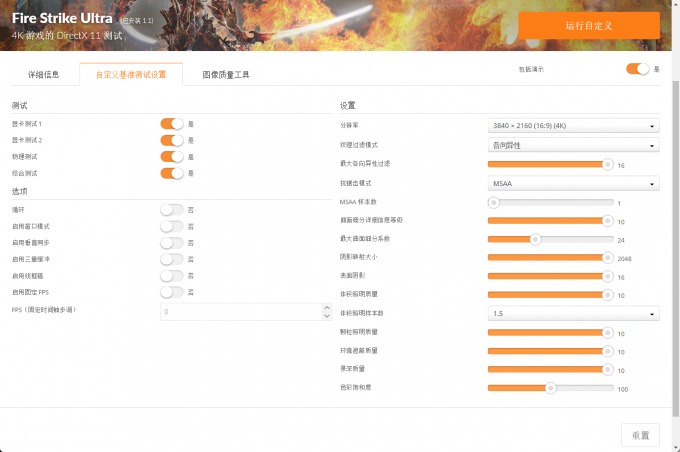Open the texture filtering mode dropdown
680x452 pixels.
[x=573, y=145]
